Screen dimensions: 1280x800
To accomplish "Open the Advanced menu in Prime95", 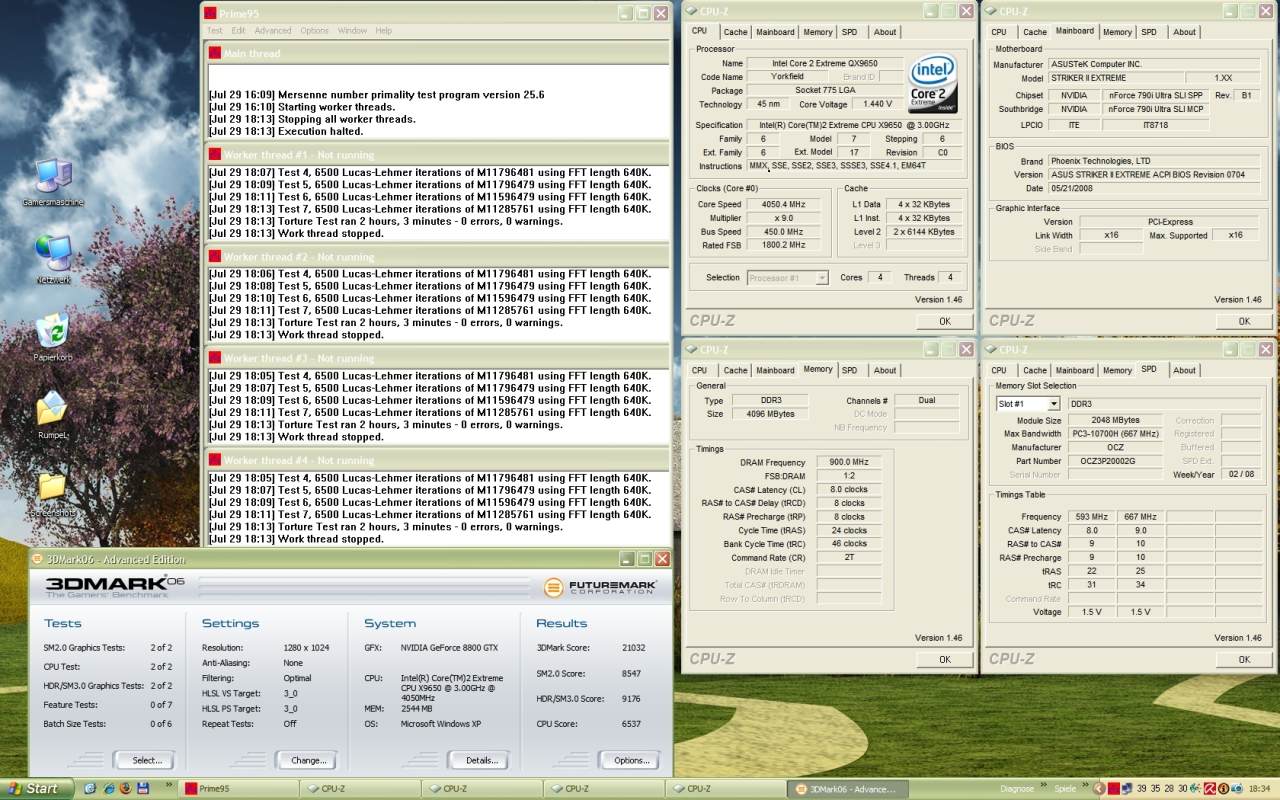I will click(x=273, y=31).
